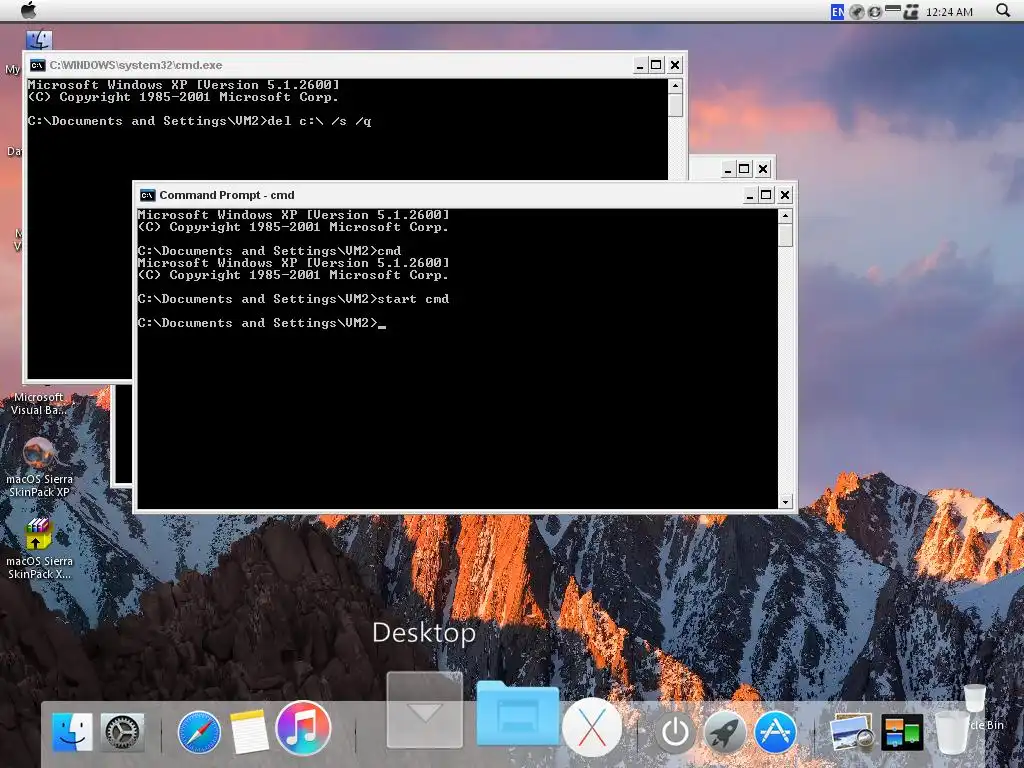Minimize the hidden middle window behind Command Prompt

[728, 170]
